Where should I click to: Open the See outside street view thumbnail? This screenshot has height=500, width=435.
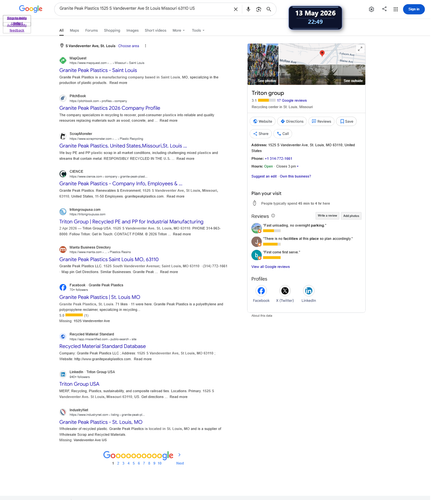pyautogui.click(x=322, y=75)
